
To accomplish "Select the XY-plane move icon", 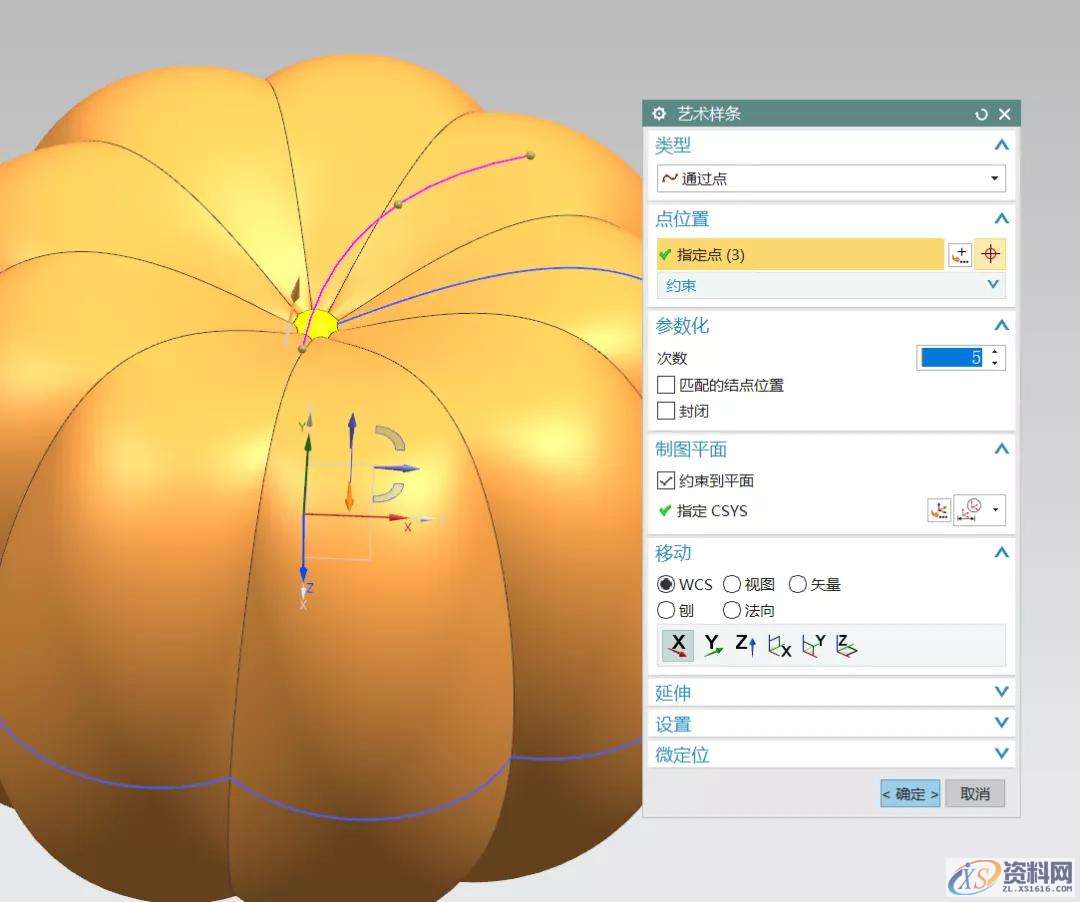I will (x=847, y=646).
